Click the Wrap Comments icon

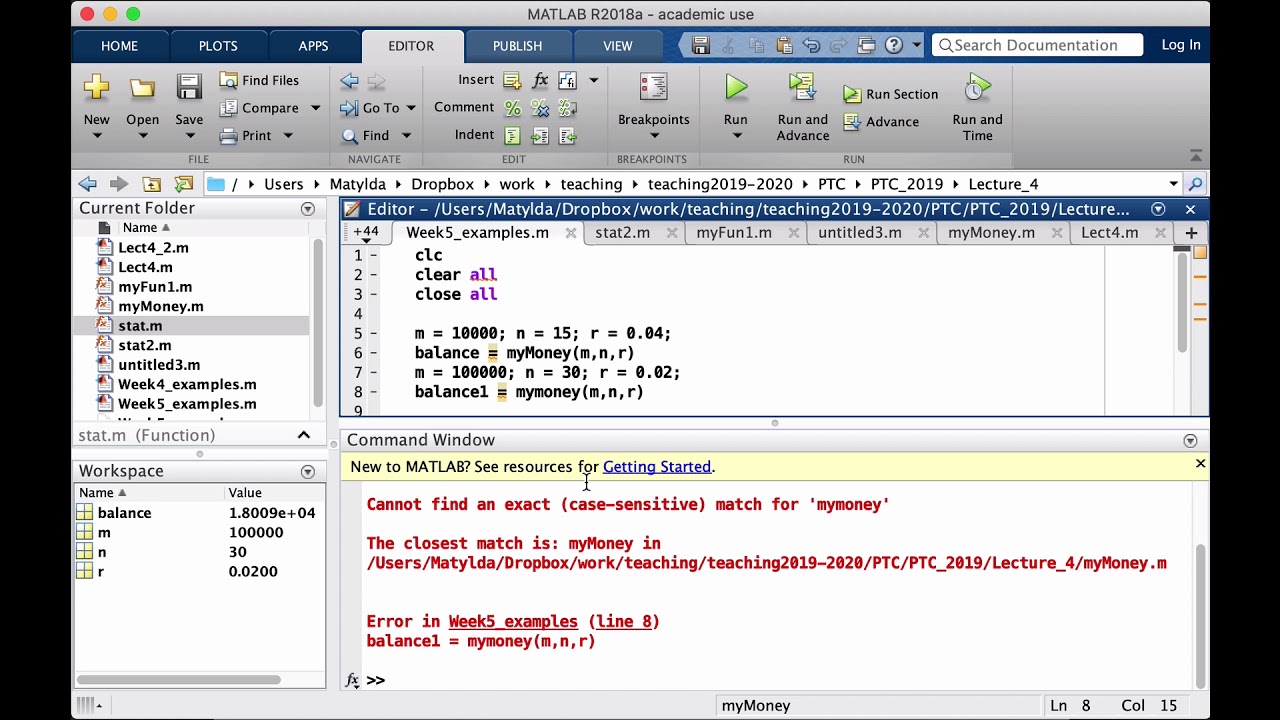coord(567,108)
